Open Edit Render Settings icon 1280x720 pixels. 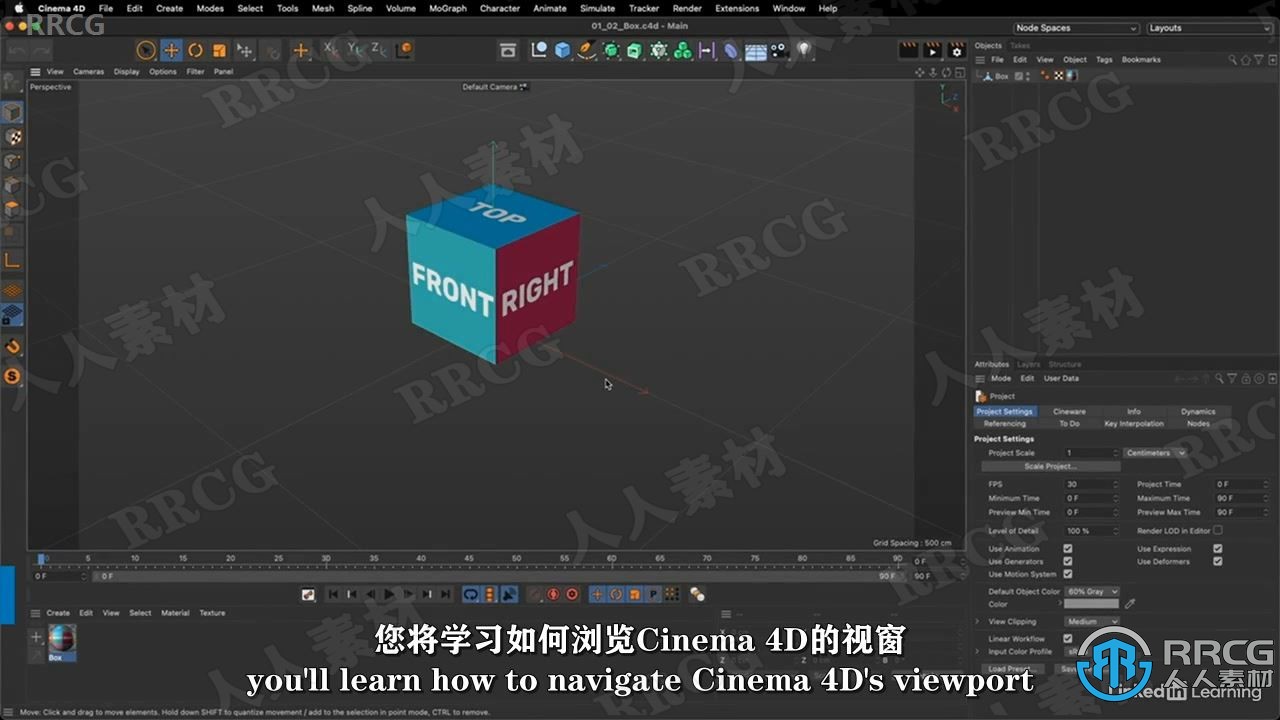957,50
